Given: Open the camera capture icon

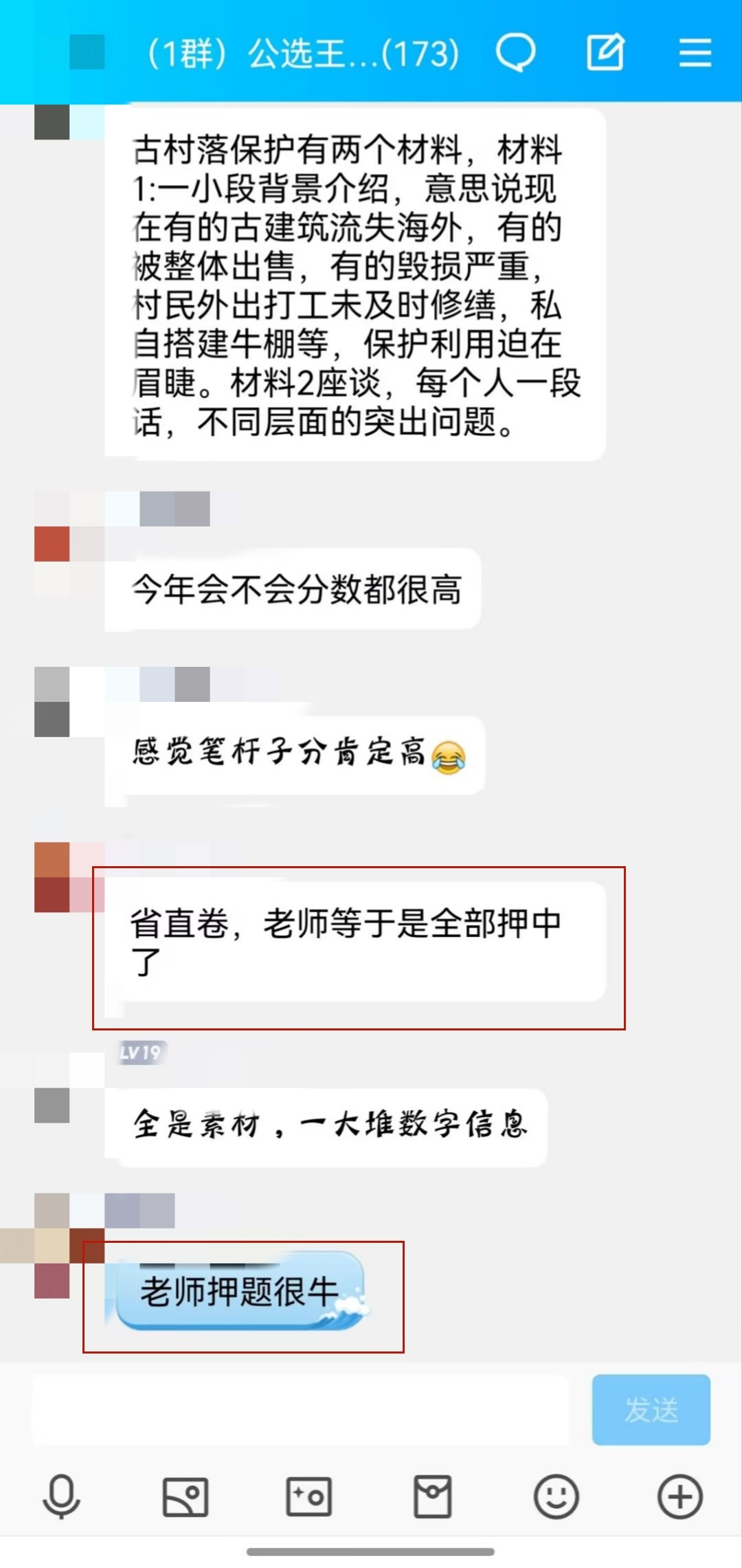Looking at the screenshot, I should click(308, 1497).
